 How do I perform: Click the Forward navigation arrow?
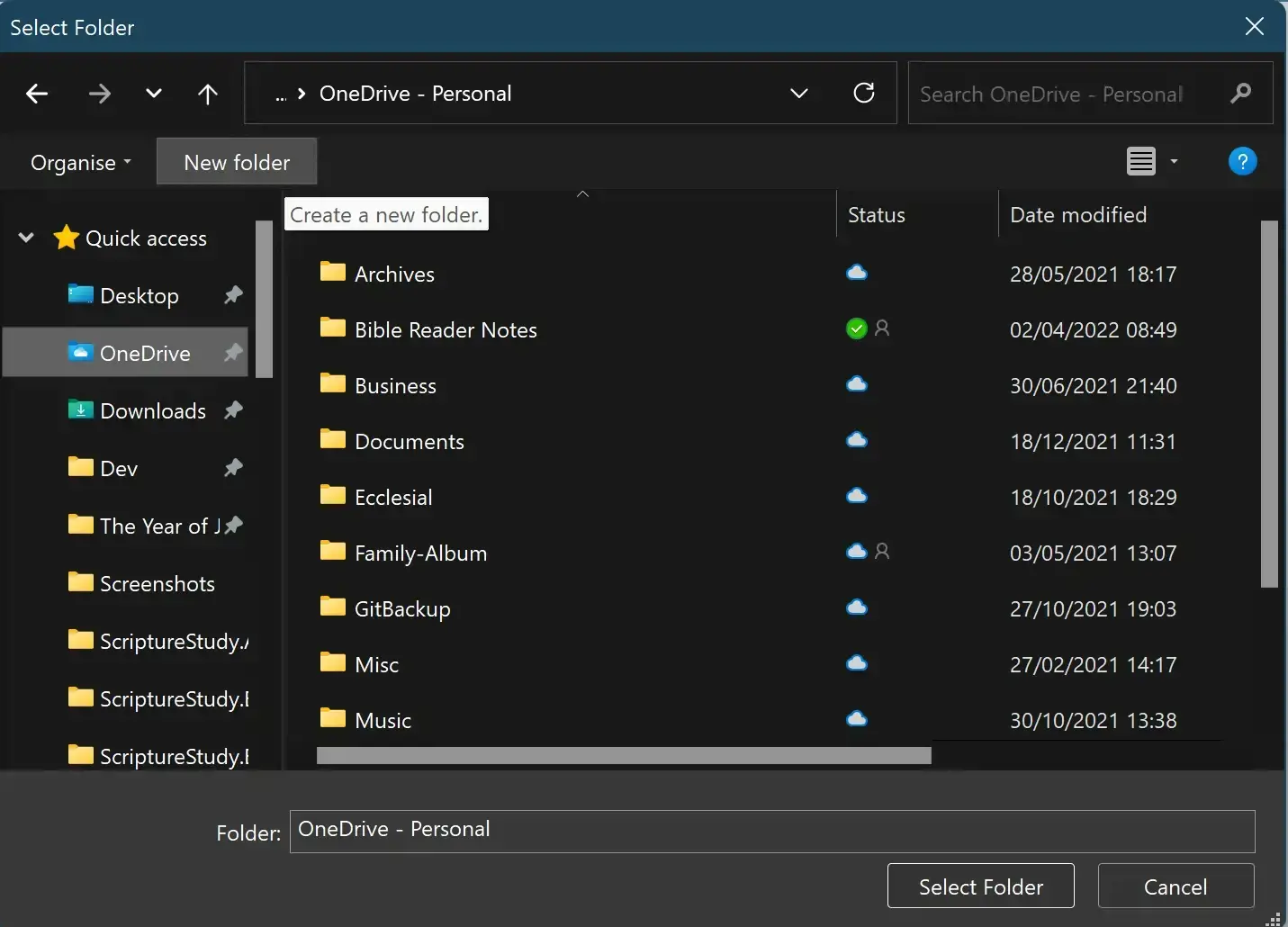[x=99, y=93]
